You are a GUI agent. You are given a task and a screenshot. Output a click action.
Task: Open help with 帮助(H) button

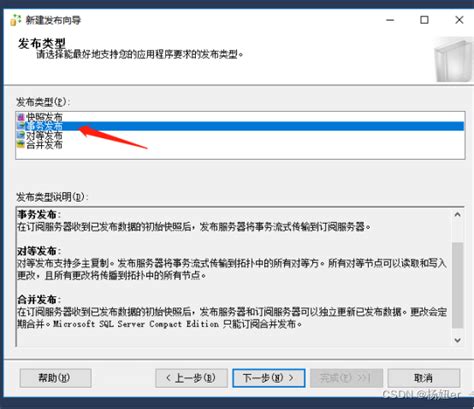coord(56,378)
